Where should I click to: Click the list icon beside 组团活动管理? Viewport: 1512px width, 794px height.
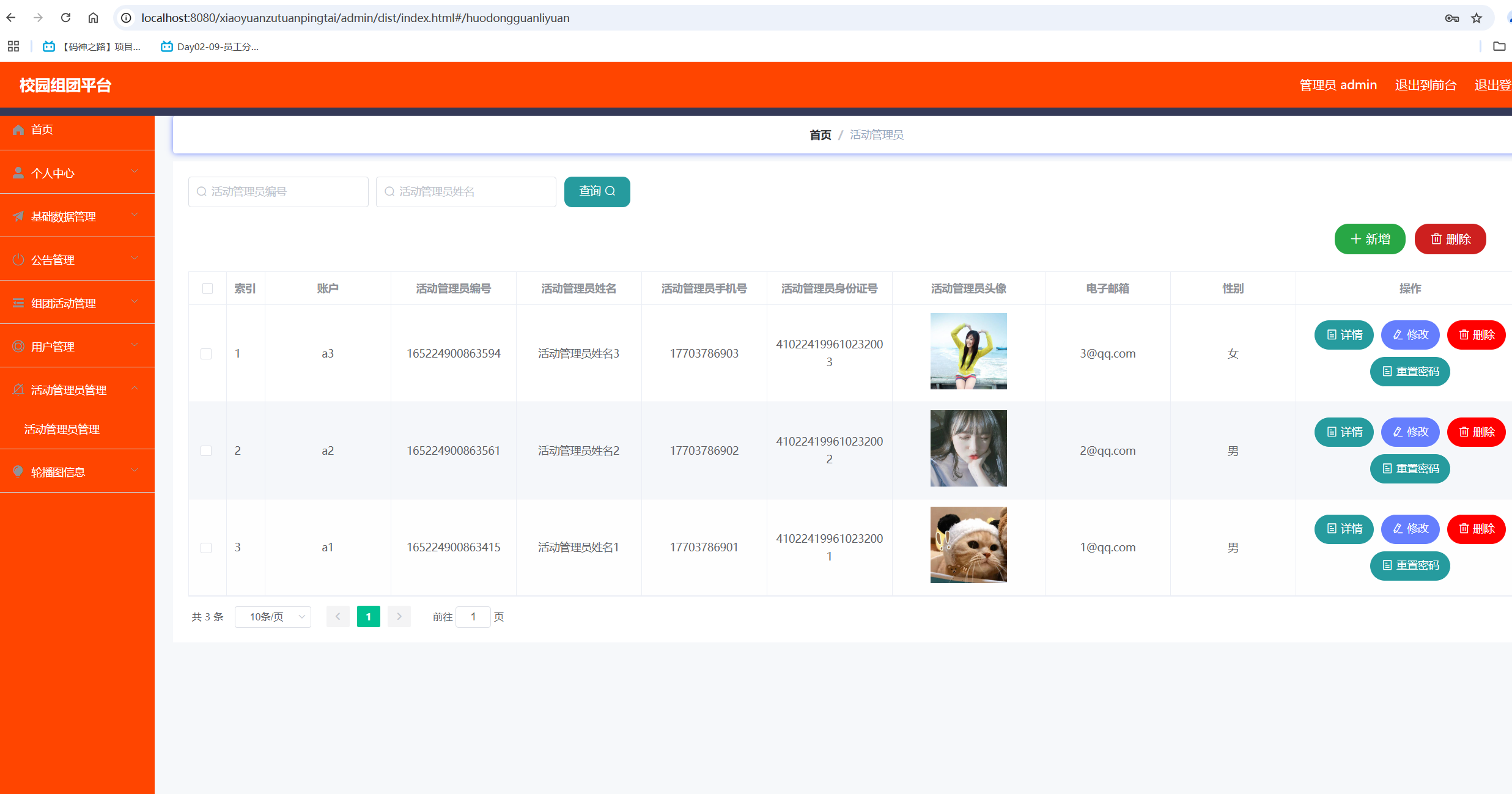(18, 303)
